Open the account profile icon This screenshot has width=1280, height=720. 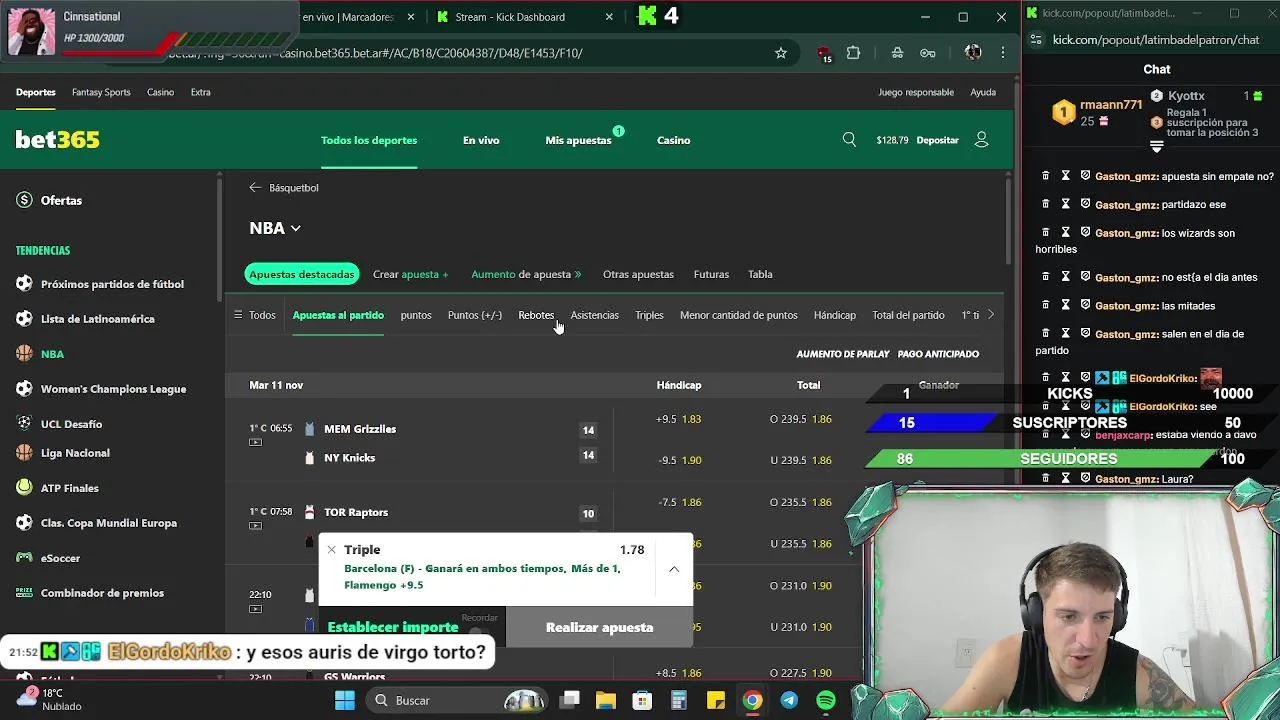(x=981, y=140)
